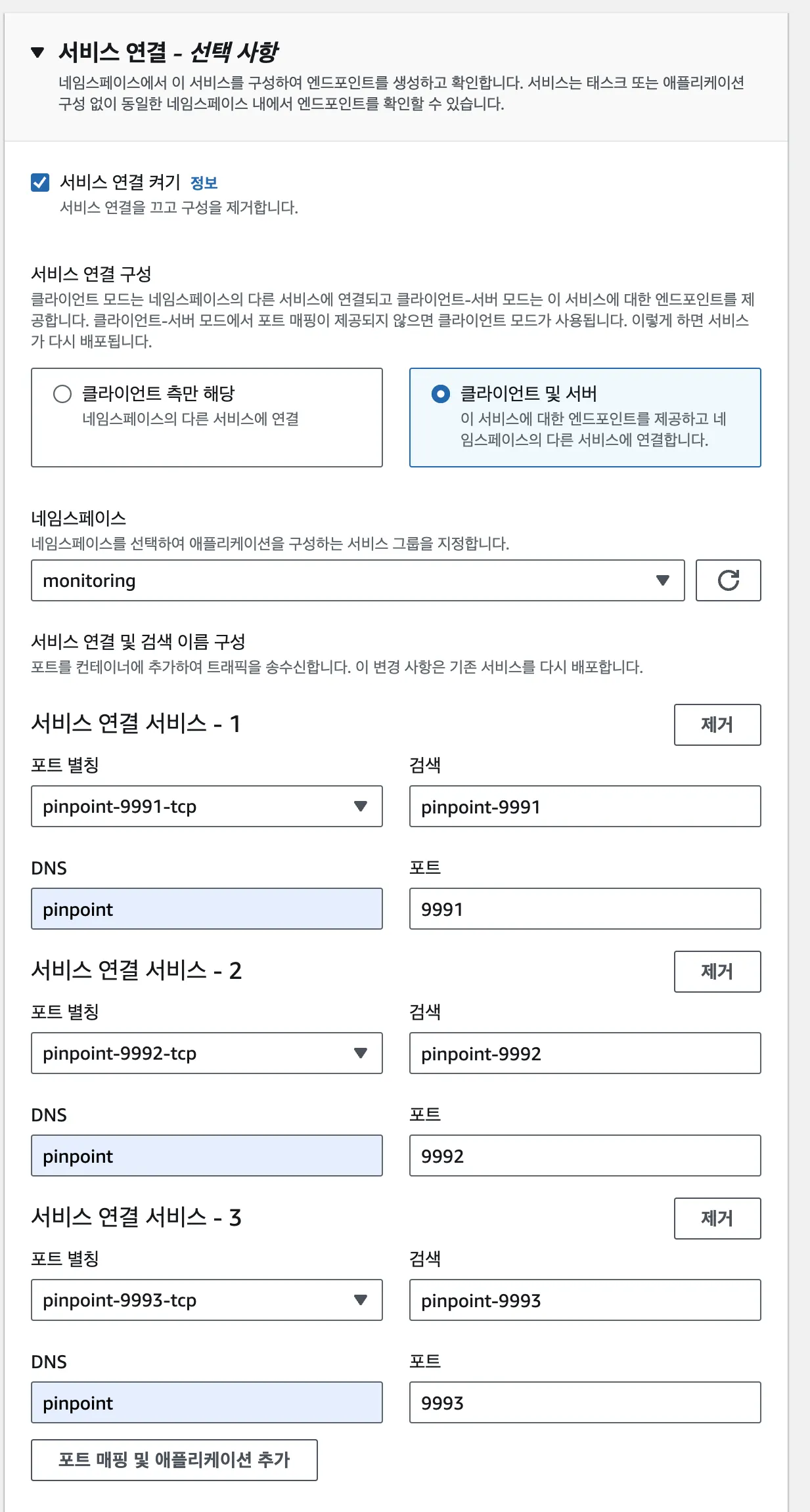Open the monitoring namespace dropdown
This screenshot has height=1512, width=810.
357,580
